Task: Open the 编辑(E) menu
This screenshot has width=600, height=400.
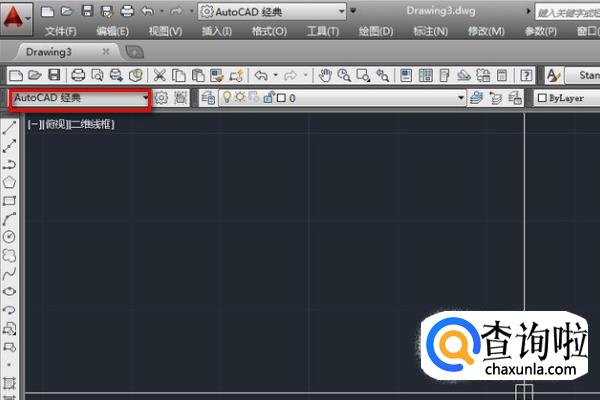Action: click(112, 31)
